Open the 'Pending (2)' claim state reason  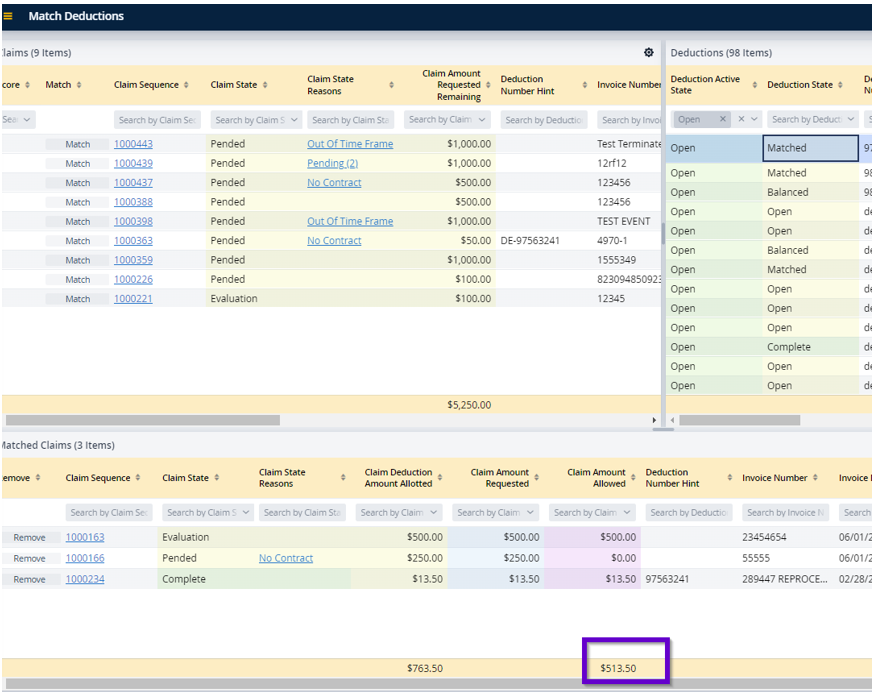coord(332,164)
